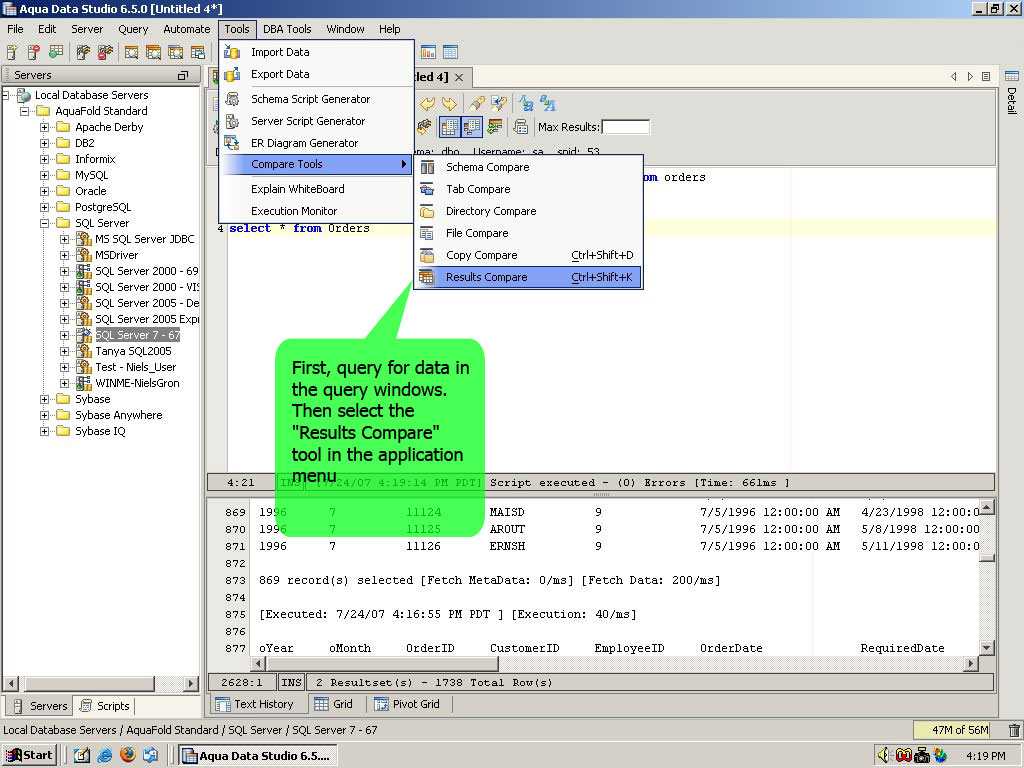This screenshot has width=1024, height=768.
Task: Choose Export Data from Tools menu
Action: (316, 74)
